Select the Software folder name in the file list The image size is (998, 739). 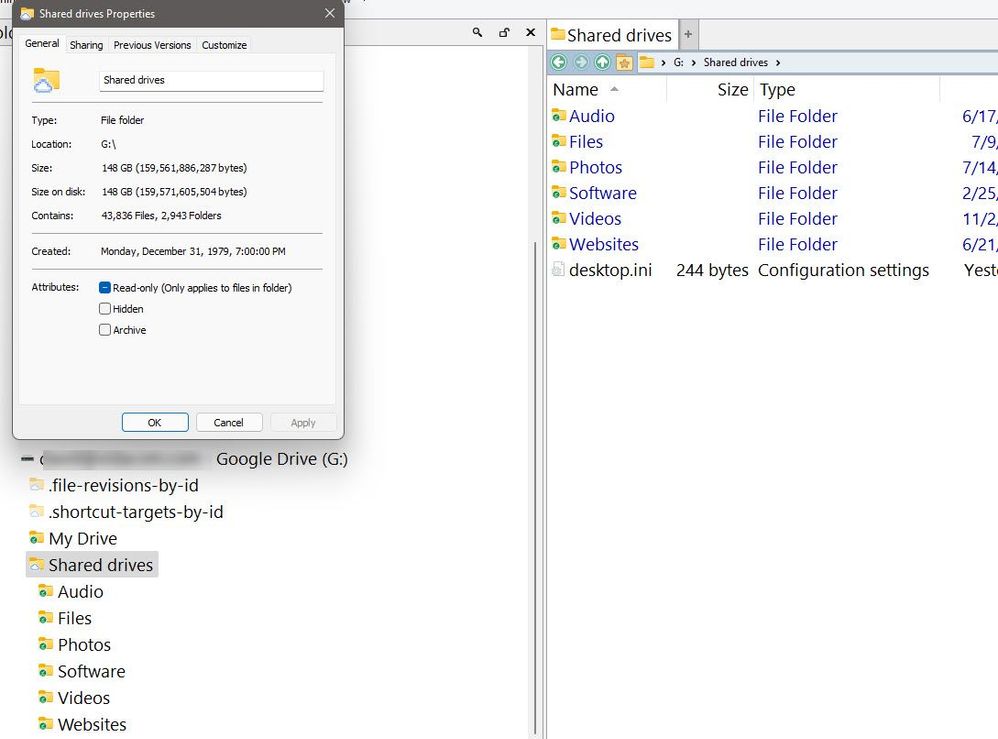tap(602, 193)
